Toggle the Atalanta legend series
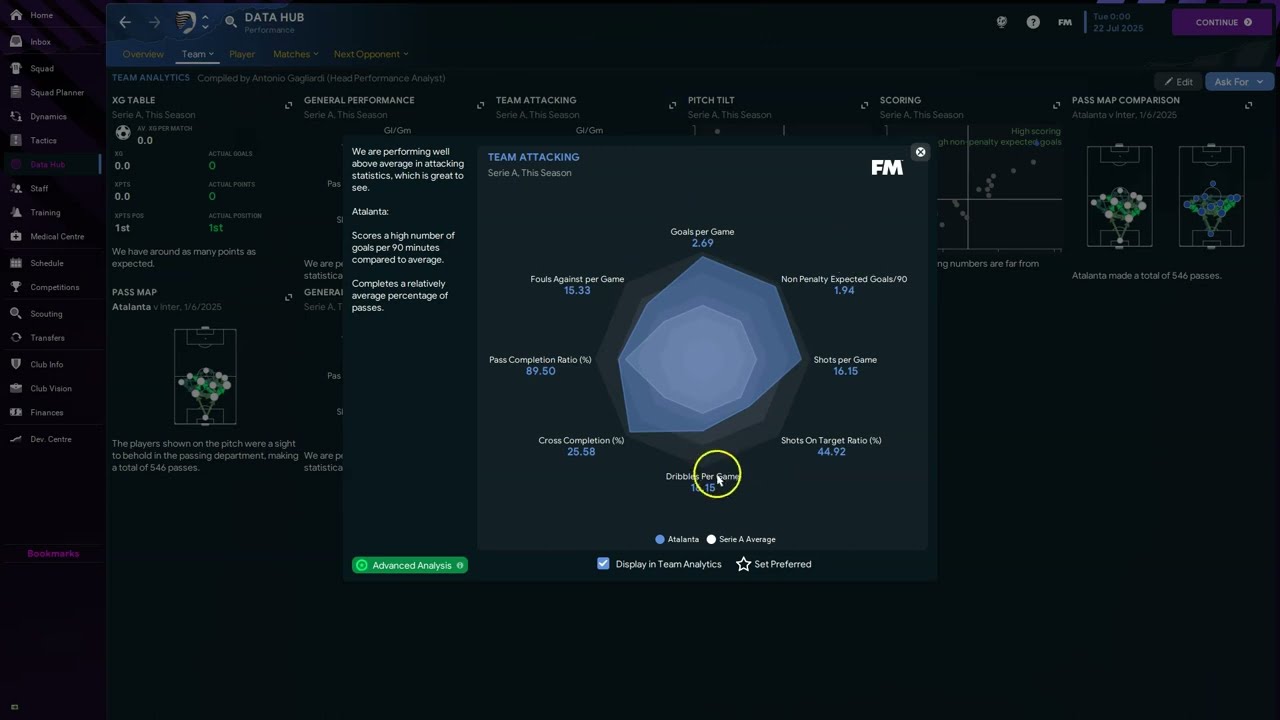The width and height of the screenshot is (1280, 720). point(677,539)
